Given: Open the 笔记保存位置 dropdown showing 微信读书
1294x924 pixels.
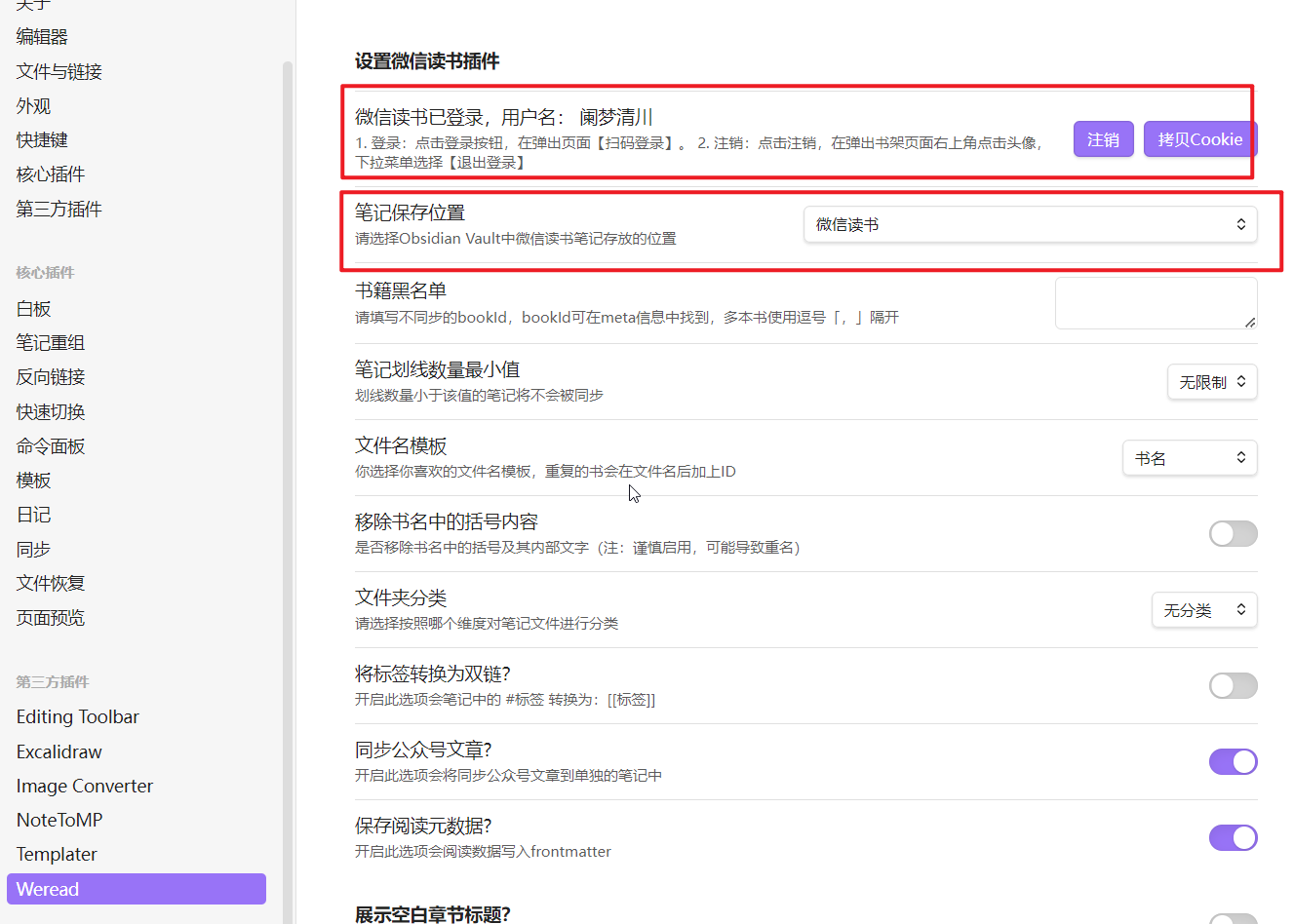Looking at the screenshot, I should coord(1031,224).
